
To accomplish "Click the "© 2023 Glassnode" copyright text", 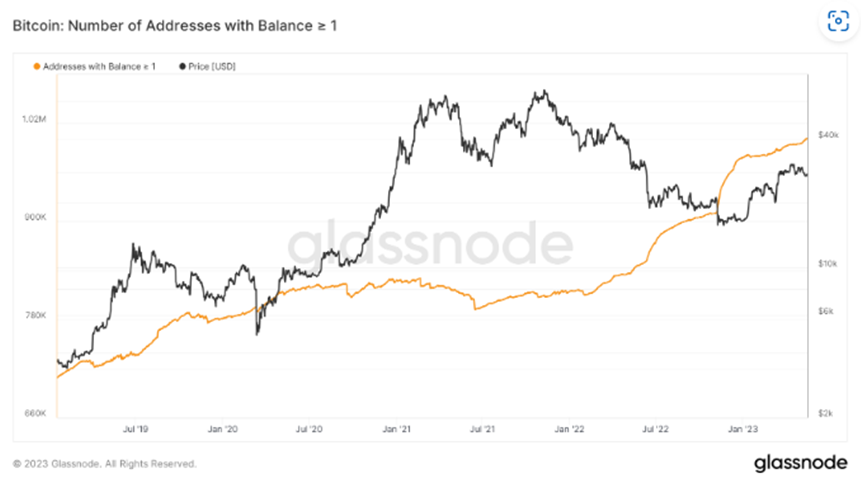I will tap(105, 464).
